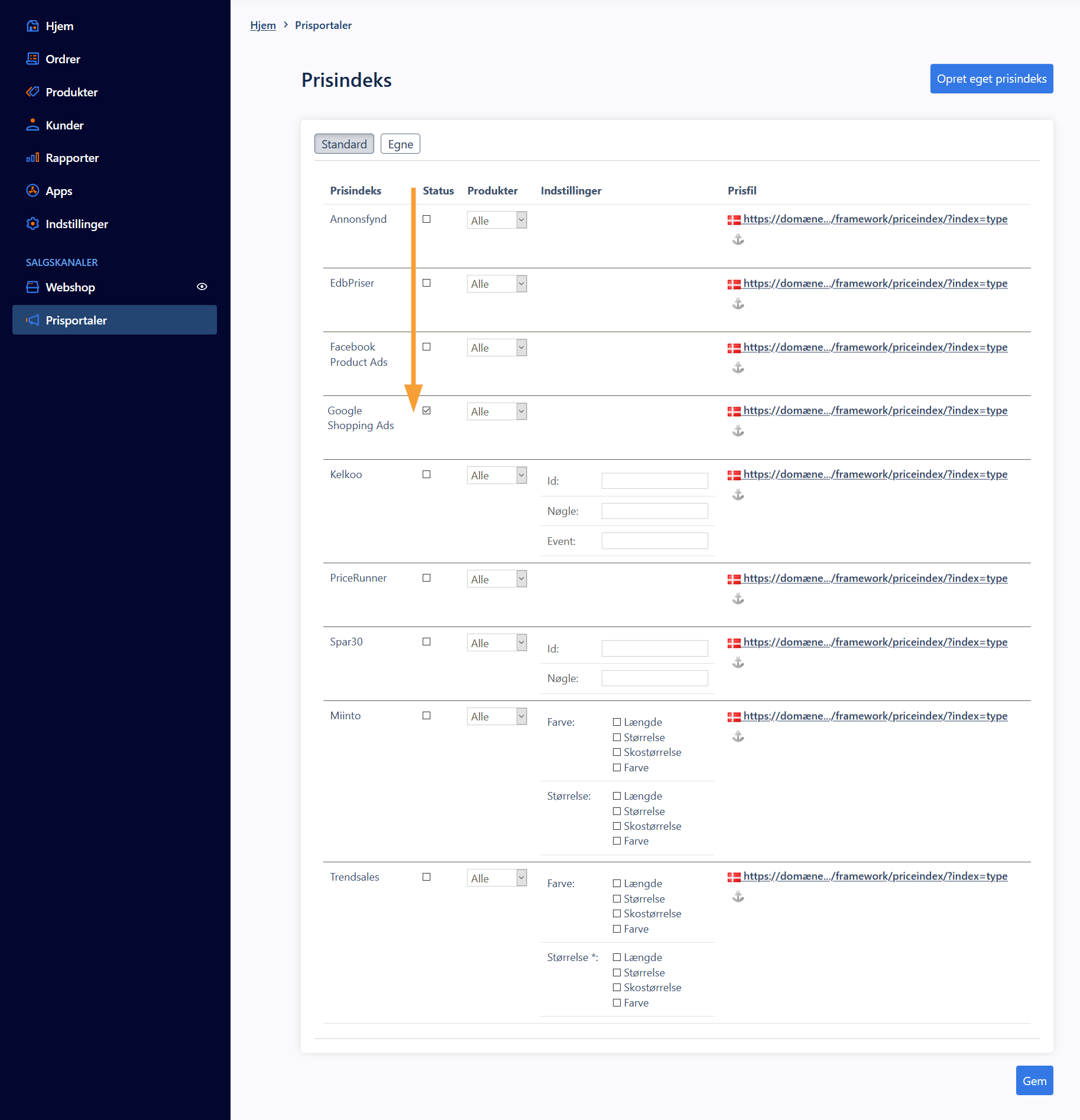Click the anchor icon in Trendsales row
Screen dimensions: 1080x1120
click(x=738, y=897)
